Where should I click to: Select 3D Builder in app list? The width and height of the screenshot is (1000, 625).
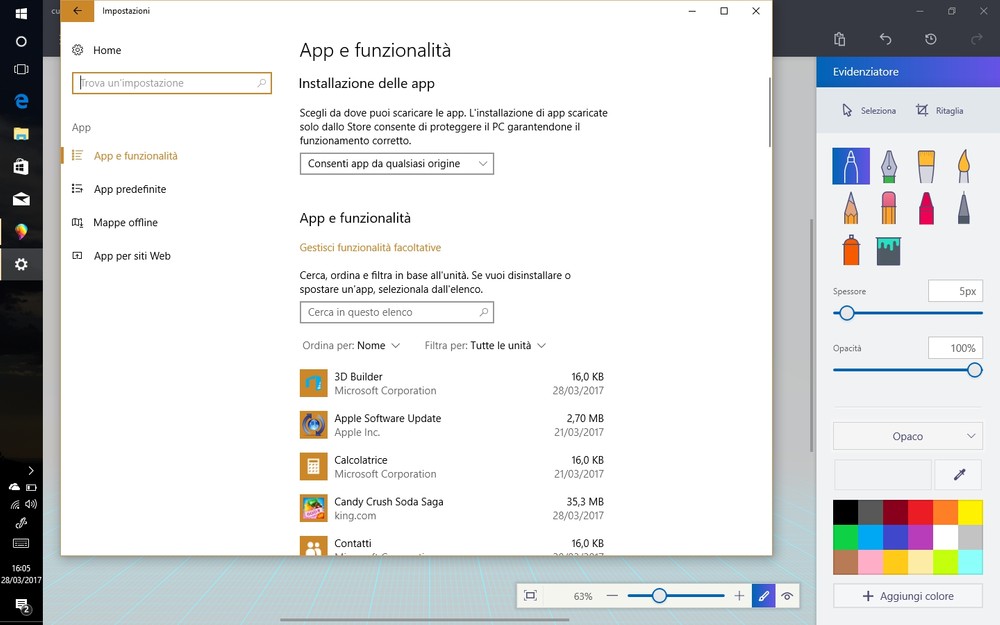point(452,383)
